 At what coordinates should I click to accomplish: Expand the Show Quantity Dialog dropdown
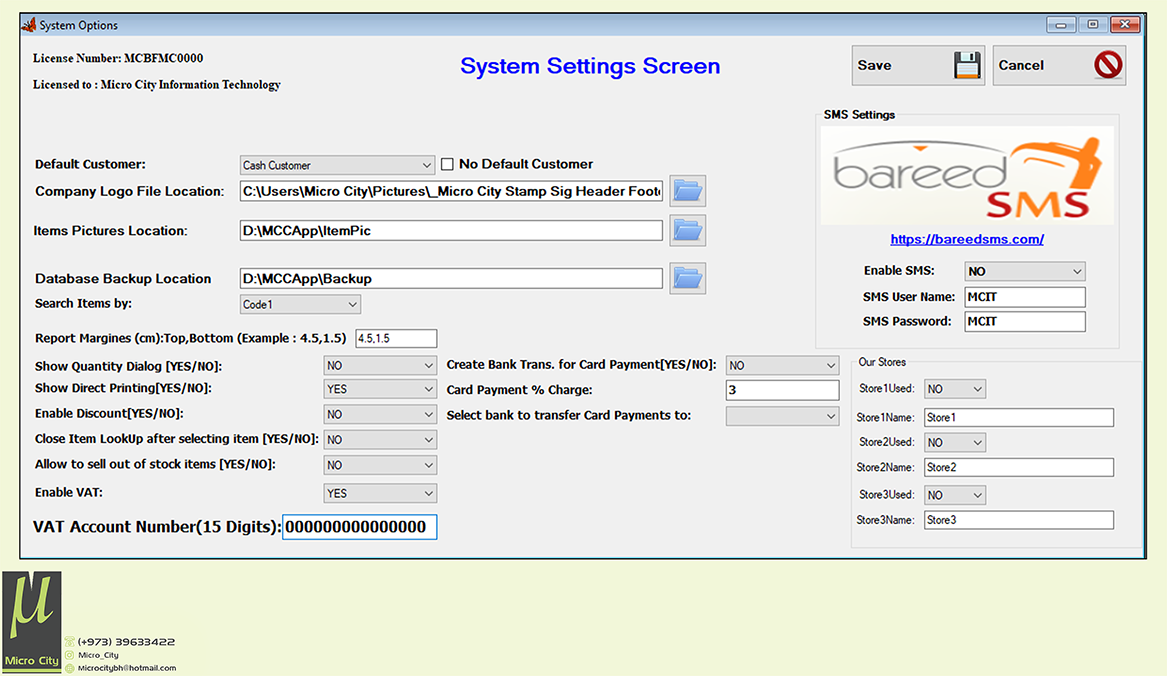point(380,366)
